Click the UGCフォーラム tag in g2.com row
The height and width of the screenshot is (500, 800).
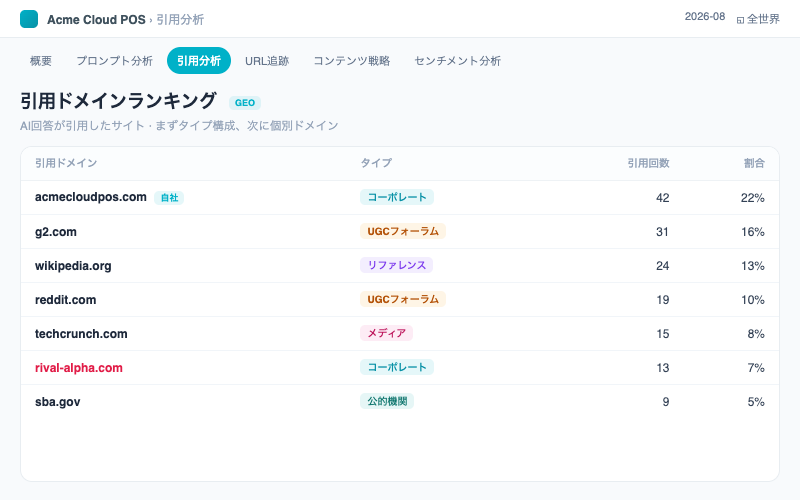(403, 231)
